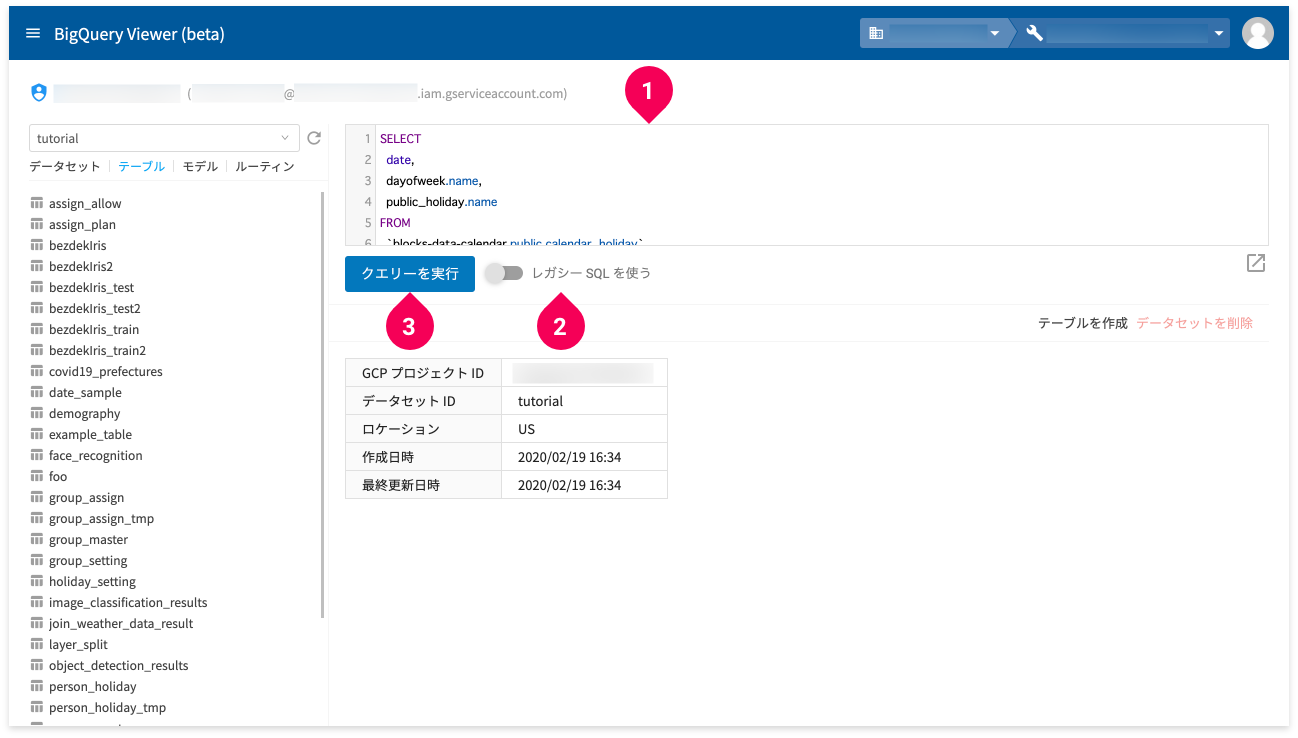1298x738 pixels.
Task: Select the person_holiday_tmp table
Action: point(107,707)
